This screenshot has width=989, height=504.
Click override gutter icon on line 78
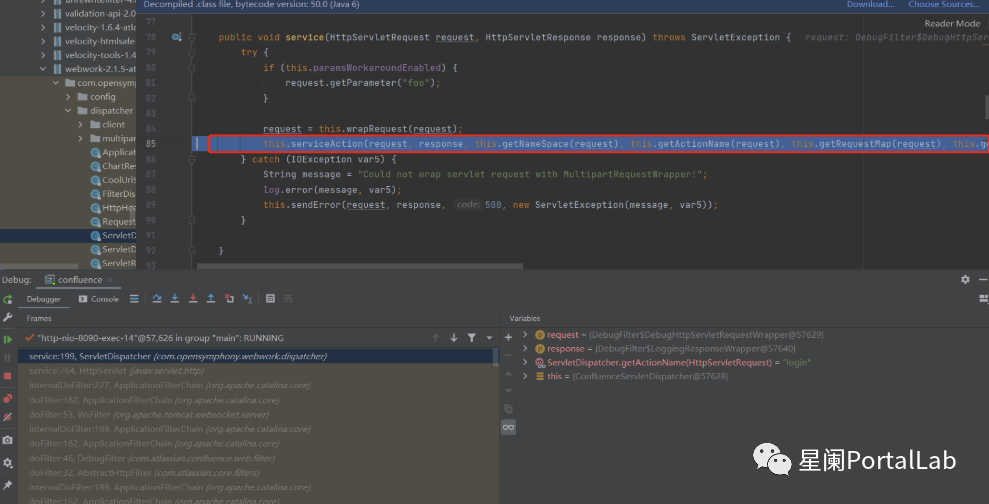[176, 37]
